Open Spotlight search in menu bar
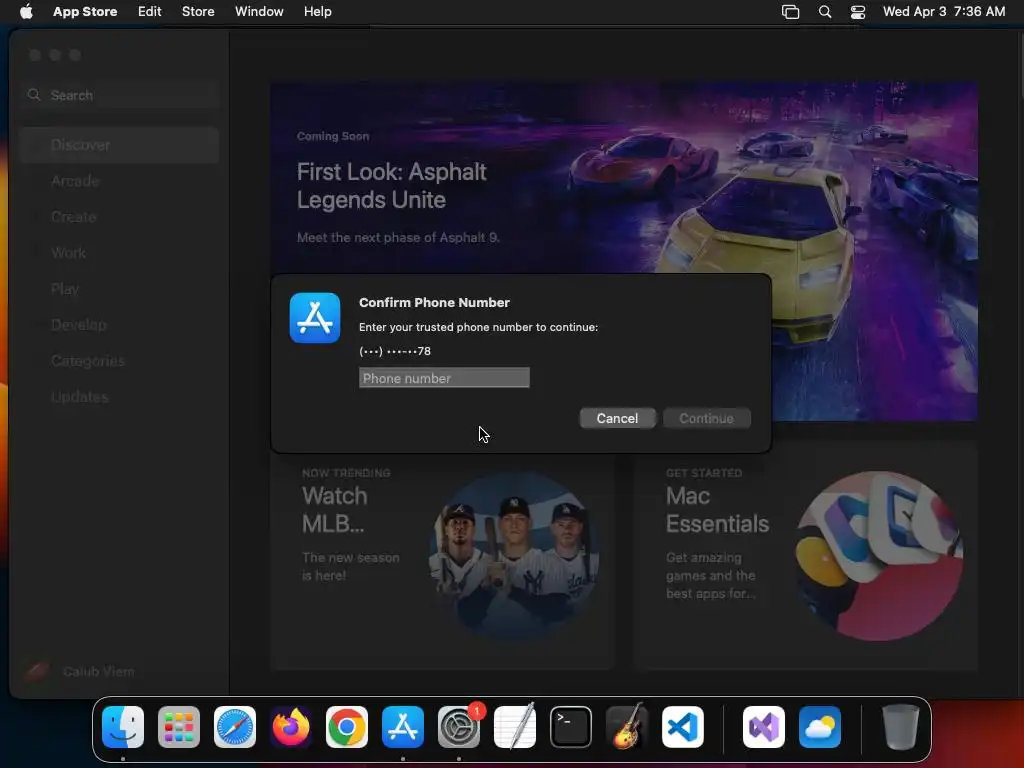 (x=825, y=12)
